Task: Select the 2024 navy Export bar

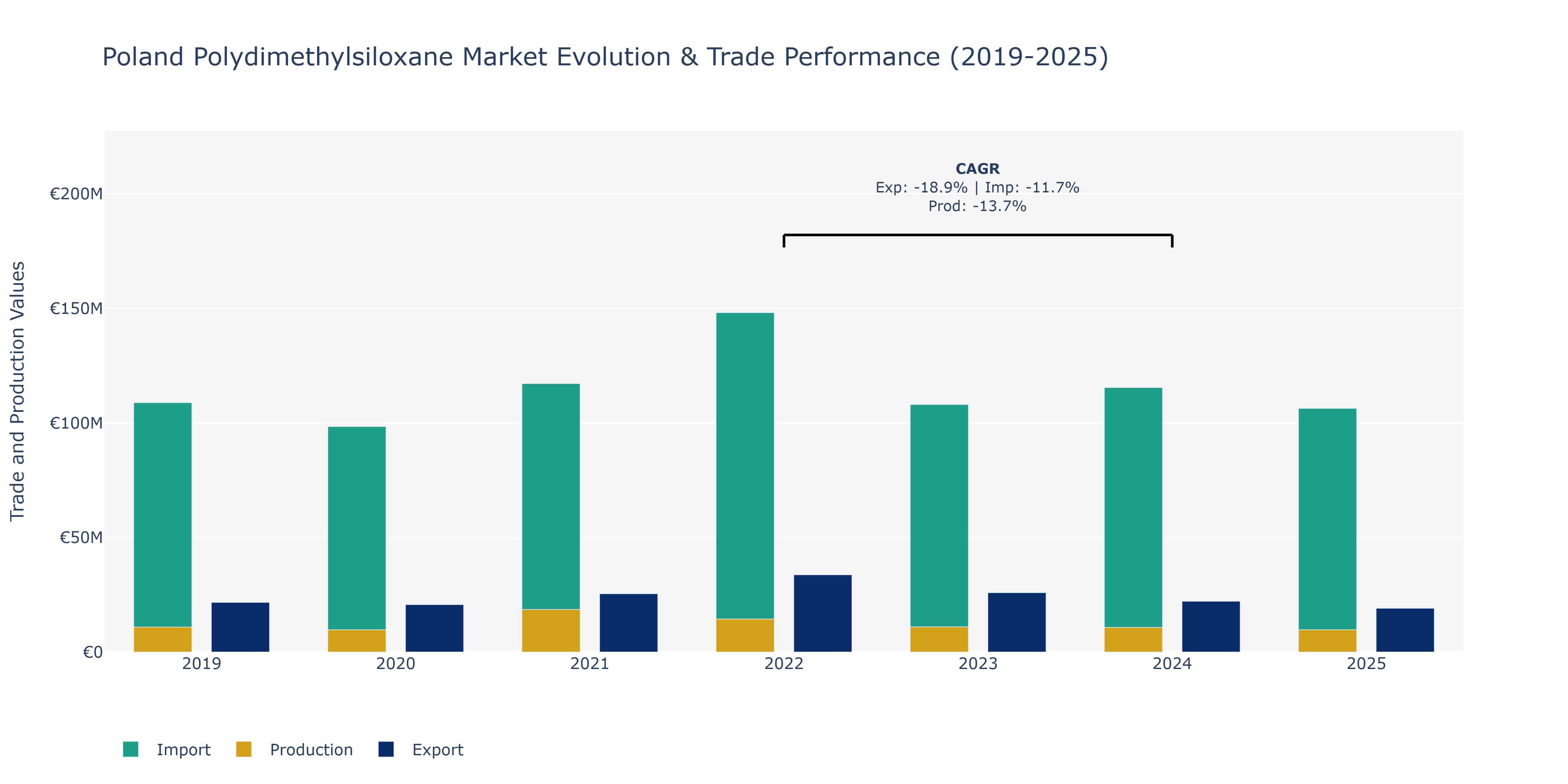Action: [1211, 627]
